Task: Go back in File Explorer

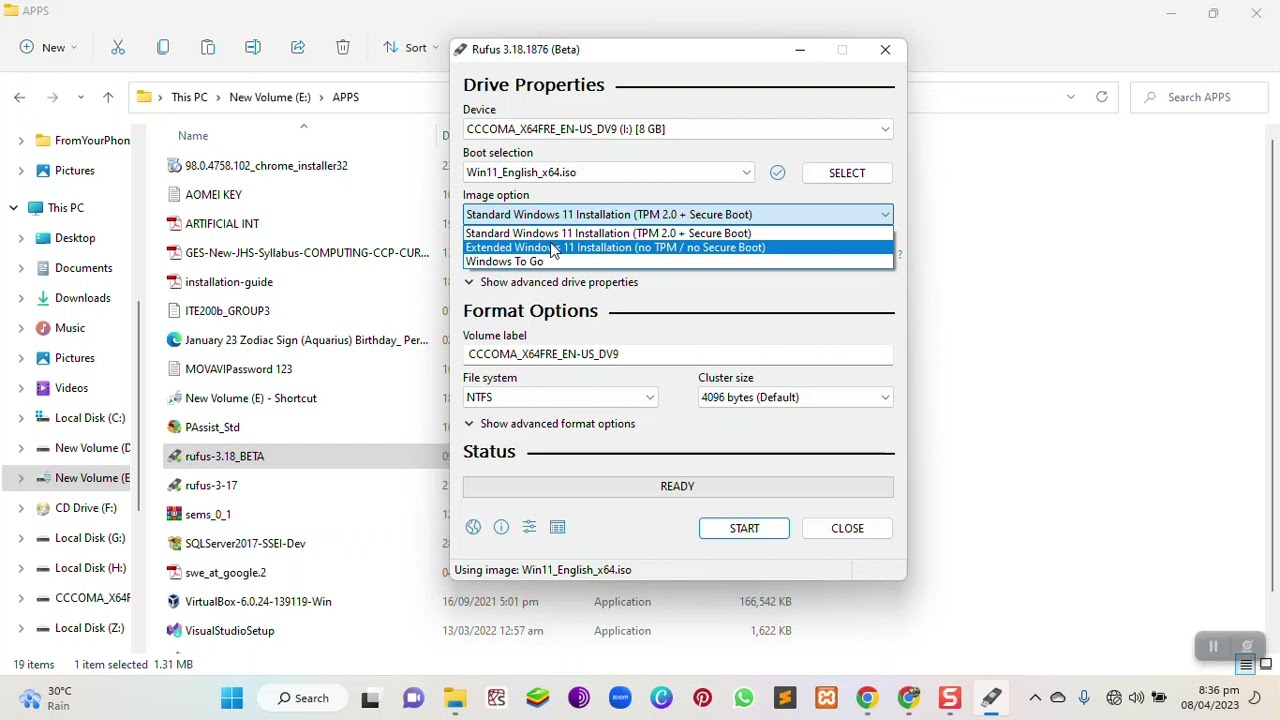Action: coord(20,97)
